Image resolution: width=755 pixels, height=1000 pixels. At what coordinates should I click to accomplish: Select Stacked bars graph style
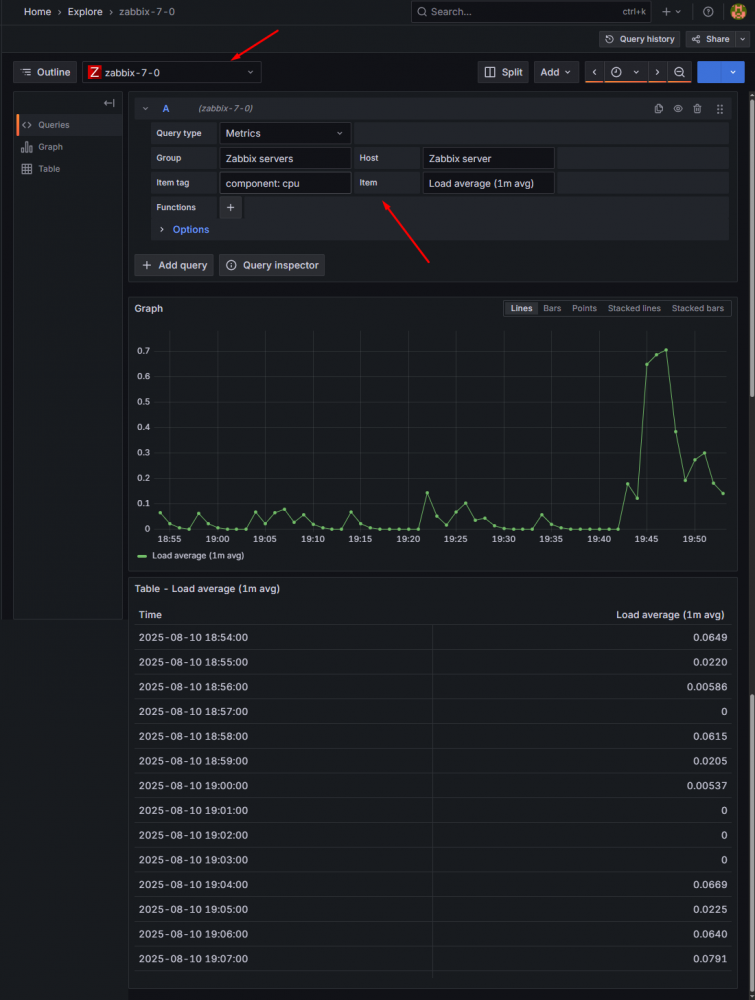(698, 309)
